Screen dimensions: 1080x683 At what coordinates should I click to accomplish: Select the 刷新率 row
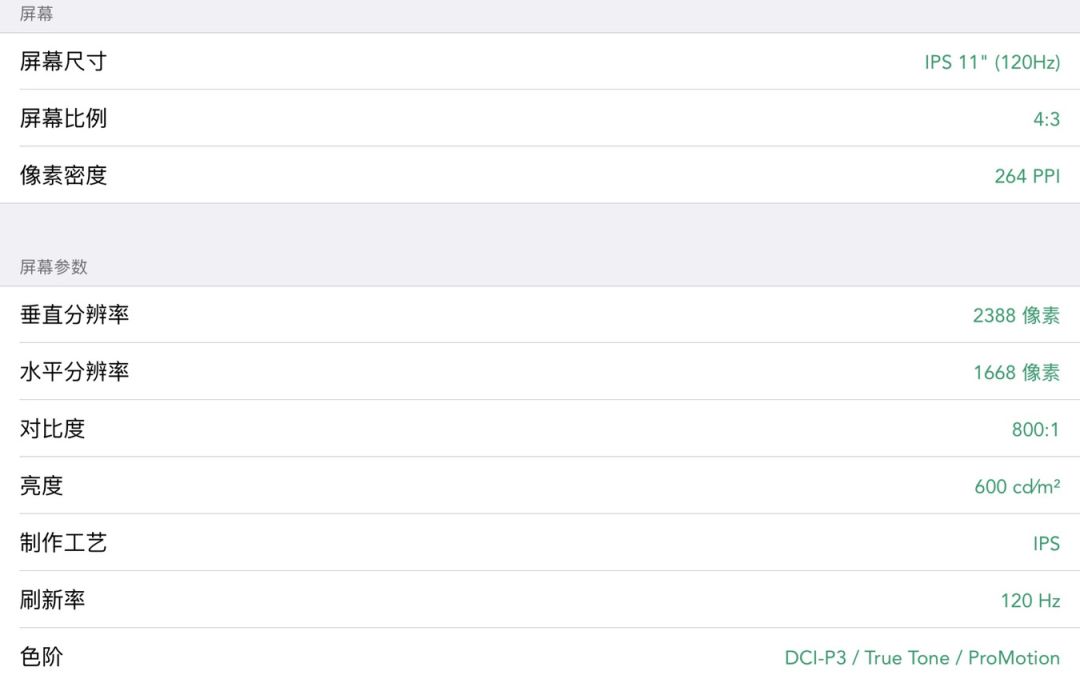tap(540, 600)
